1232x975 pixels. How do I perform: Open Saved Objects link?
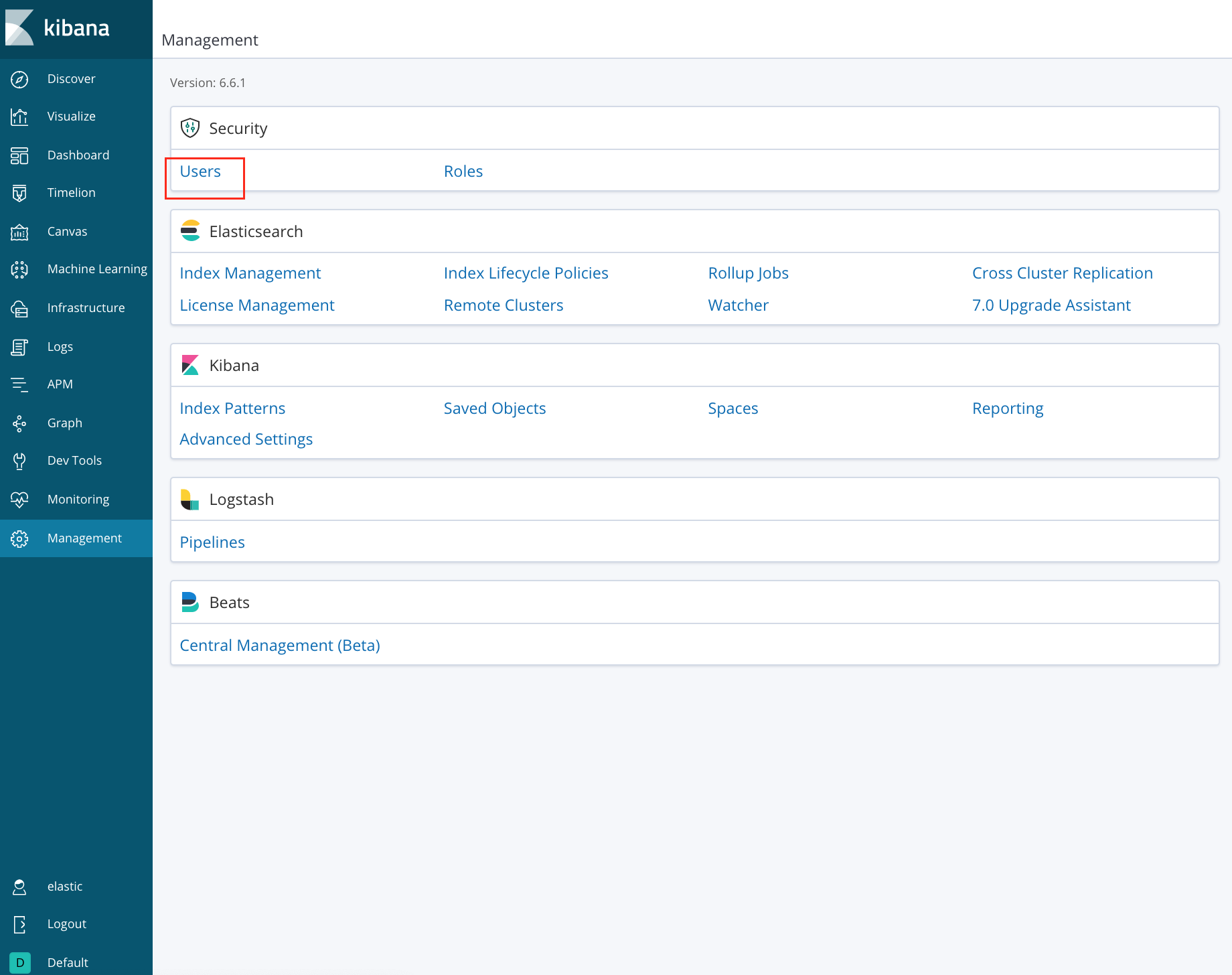tap(495, 408)
